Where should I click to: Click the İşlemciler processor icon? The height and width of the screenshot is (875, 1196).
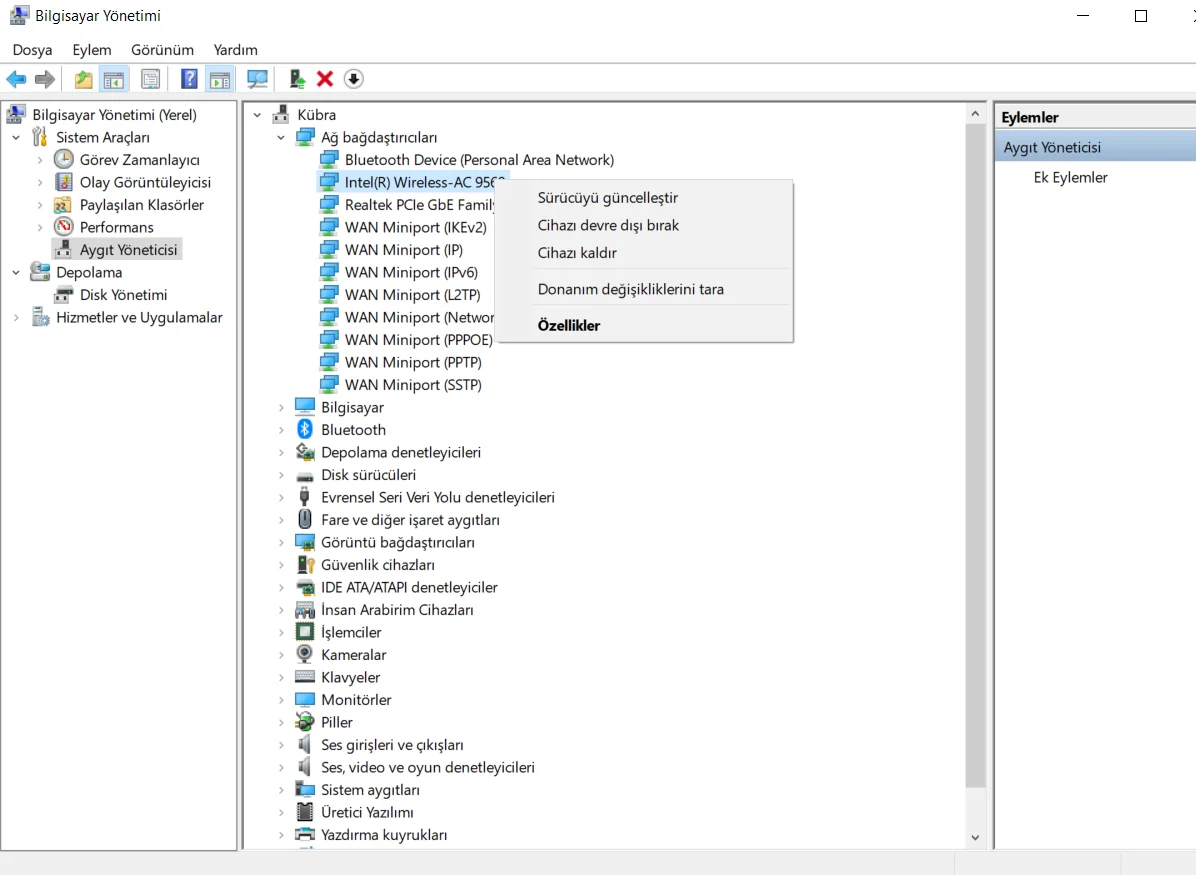[304, 632]
